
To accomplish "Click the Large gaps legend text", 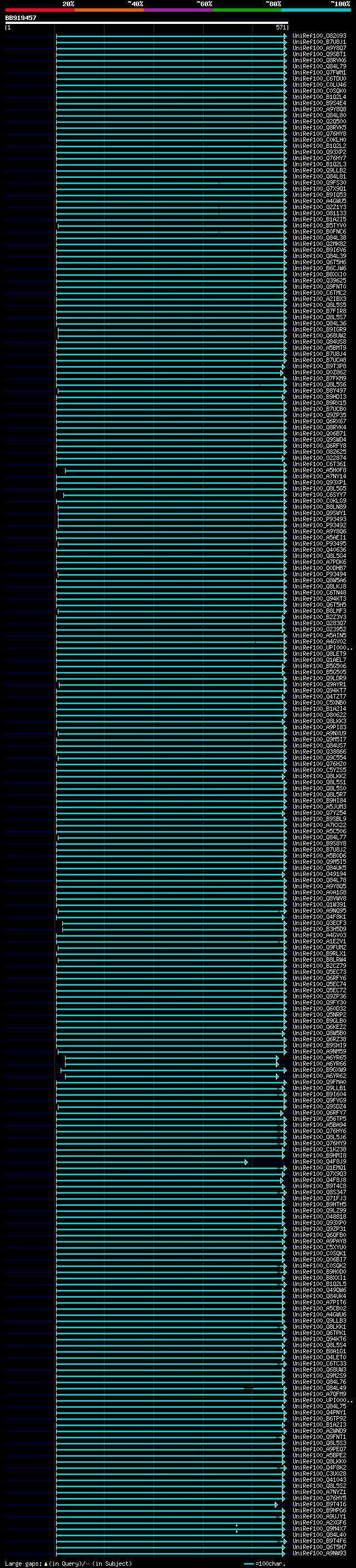I will pyautogui.click(x=23, y=1563).
